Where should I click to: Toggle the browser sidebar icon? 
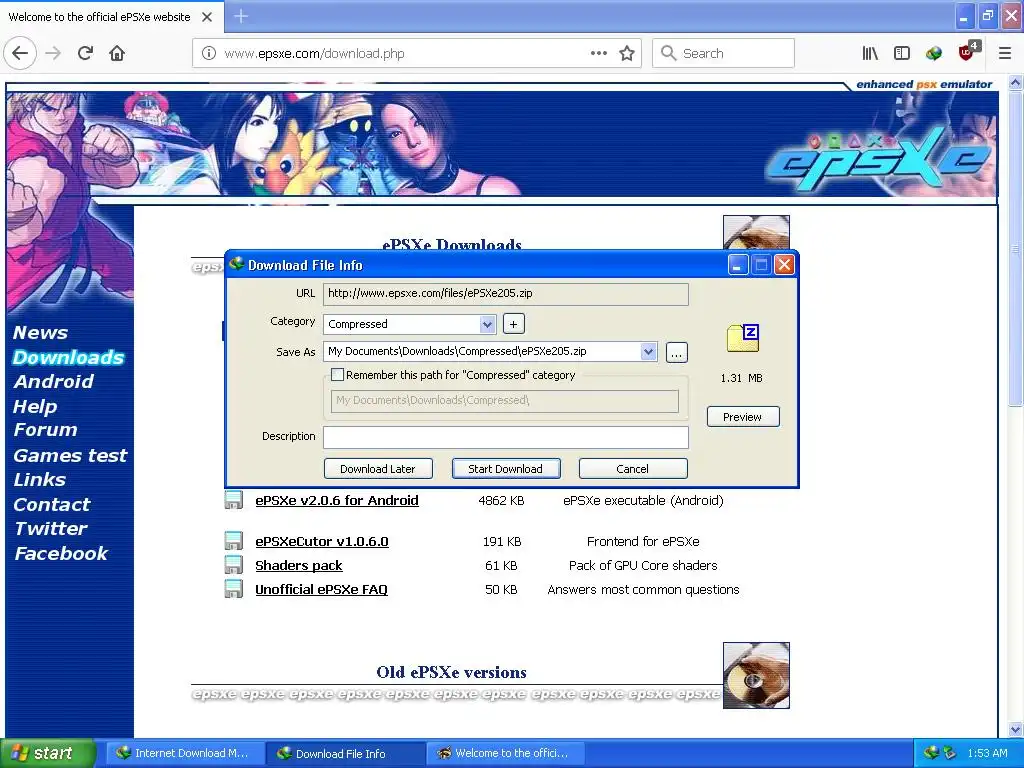902,54
